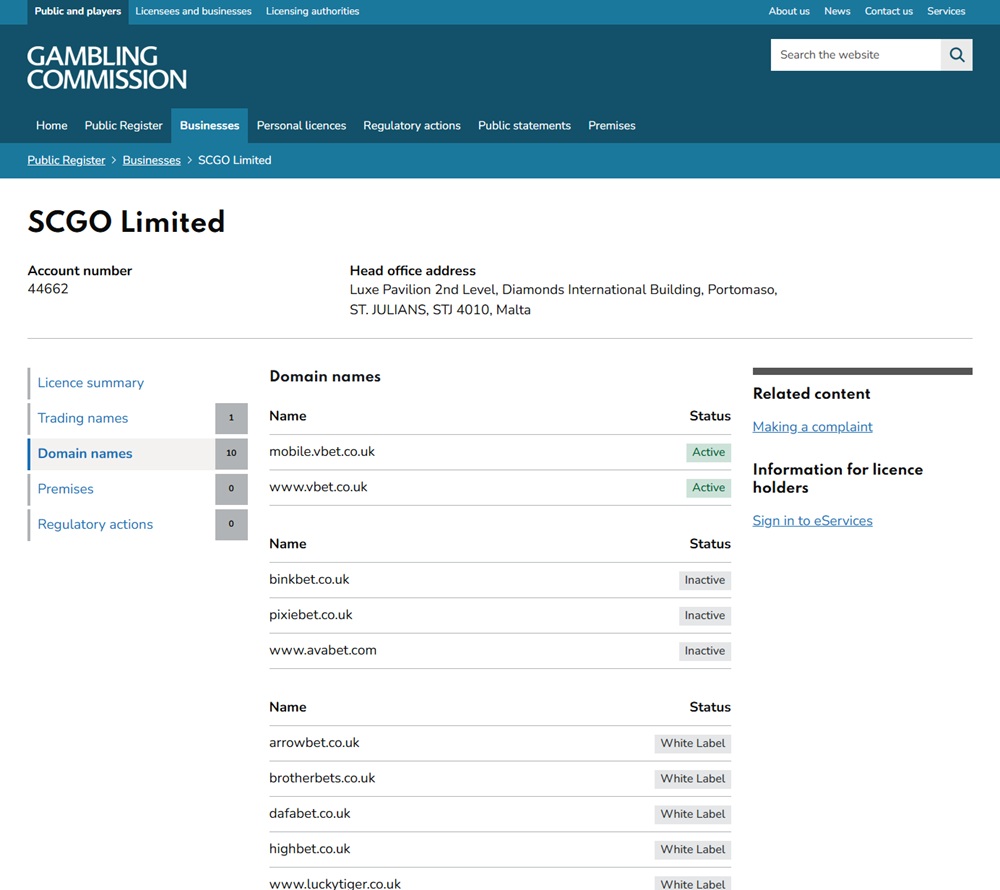Image resolution: width=1000 pixels, height=890 pixels.
Task: Click the SCGO Limited page heading
Action: pos(126,222)
